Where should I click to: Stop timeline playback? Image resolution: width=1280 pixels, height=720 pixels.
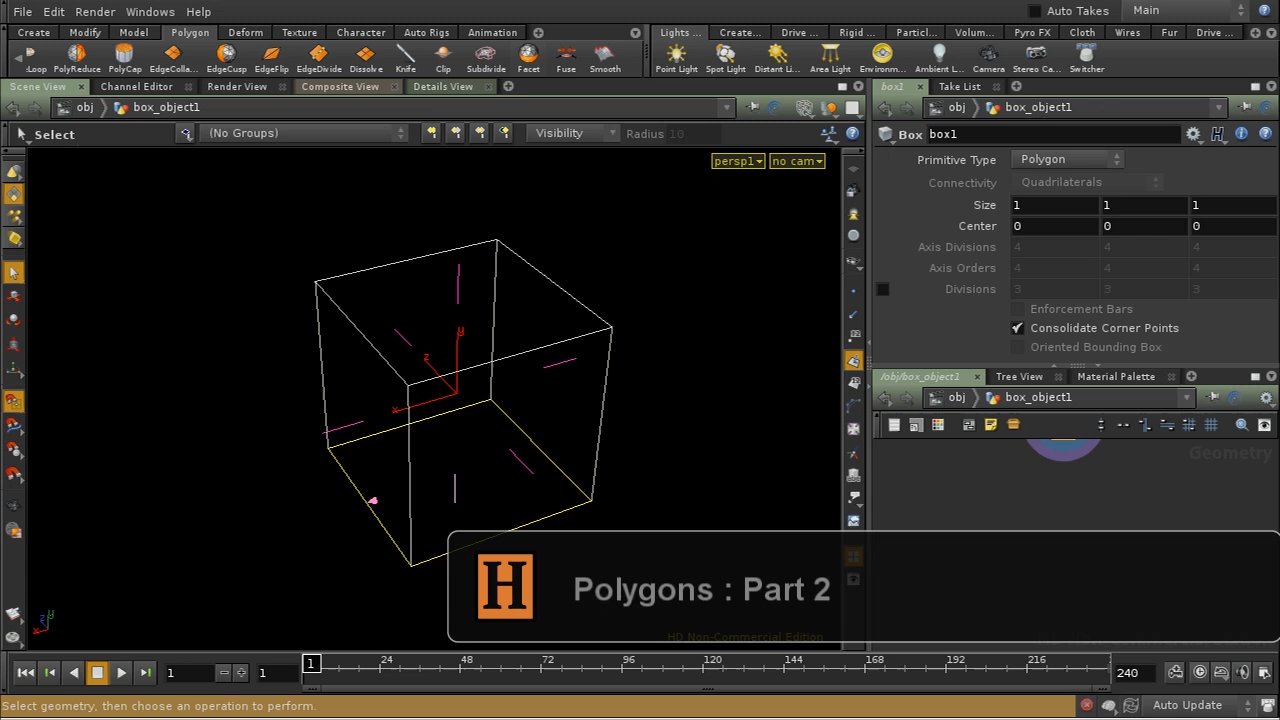[x=97, y=673]
